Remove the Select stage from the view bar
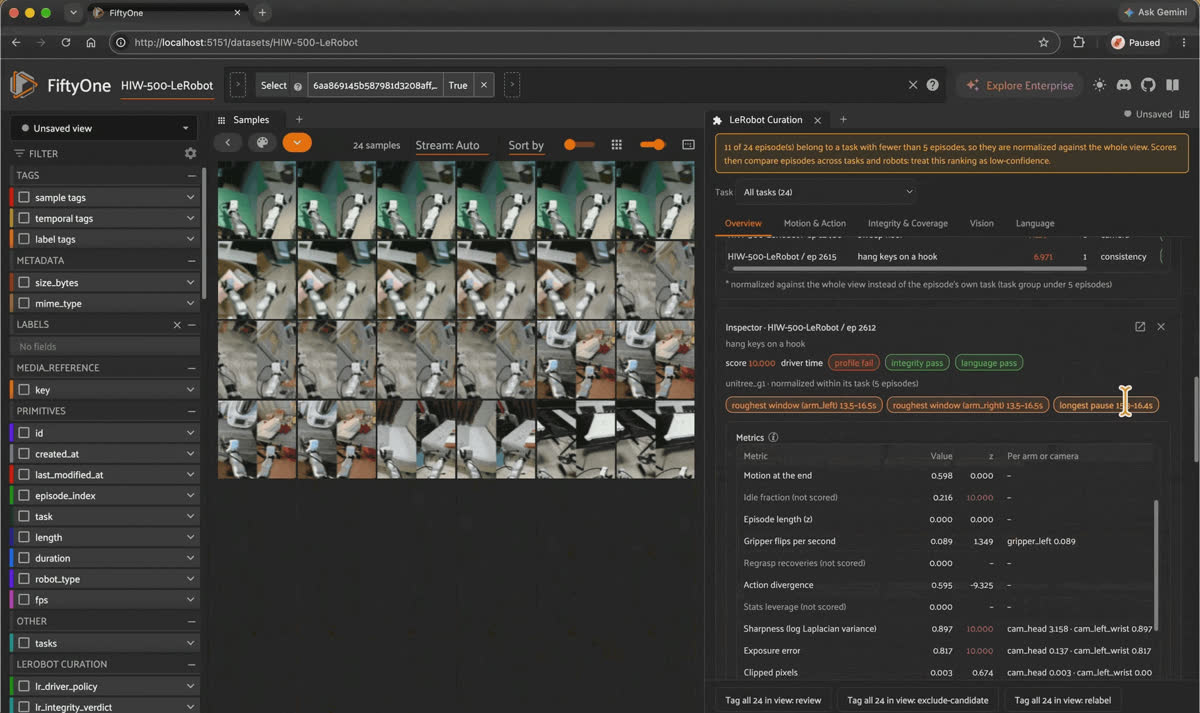Image resolution: width=1200 pixels, height=713 pixels. [484, 85]
